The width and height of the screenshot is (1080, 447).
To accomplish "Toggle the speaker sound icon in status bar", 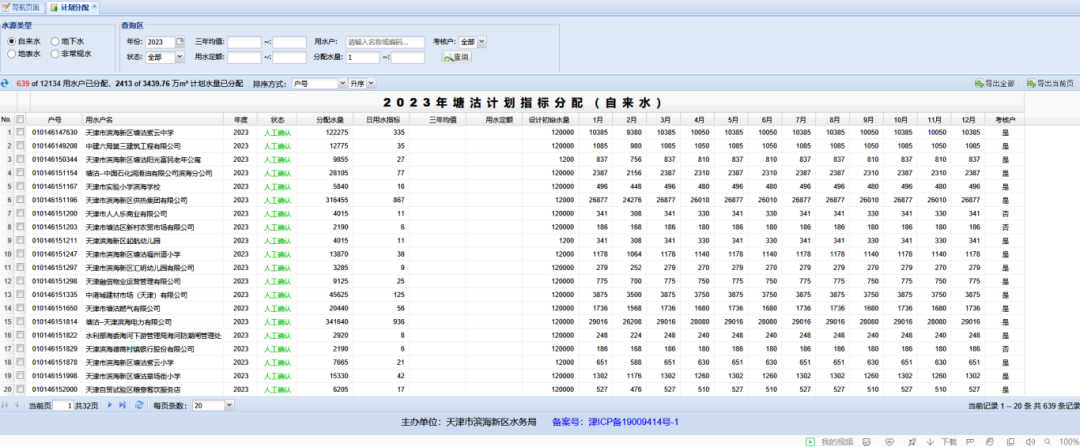I will (1030, 441).
